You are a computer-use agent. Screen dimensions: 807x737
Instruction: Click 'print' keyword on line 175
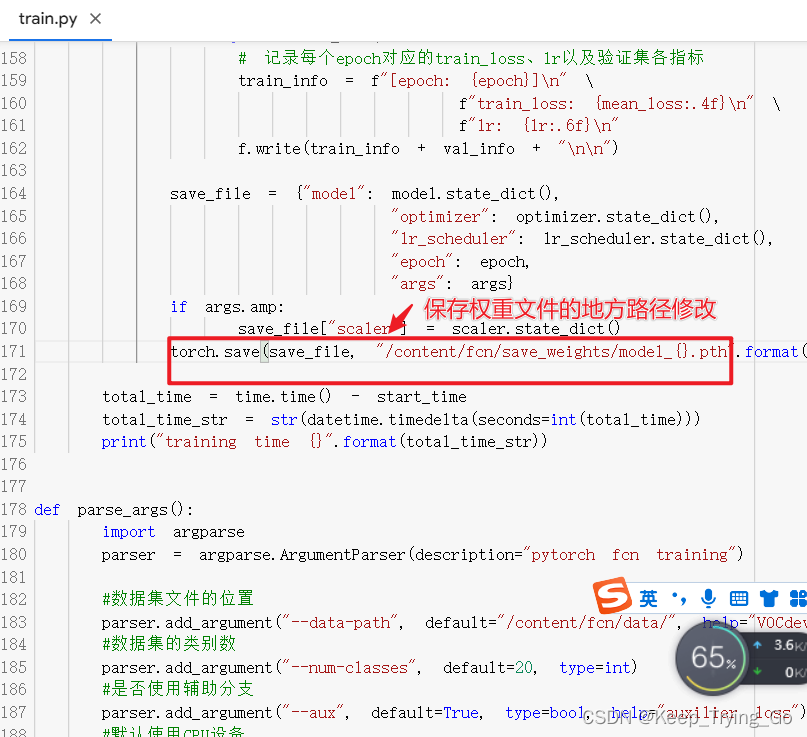(124, 442)
